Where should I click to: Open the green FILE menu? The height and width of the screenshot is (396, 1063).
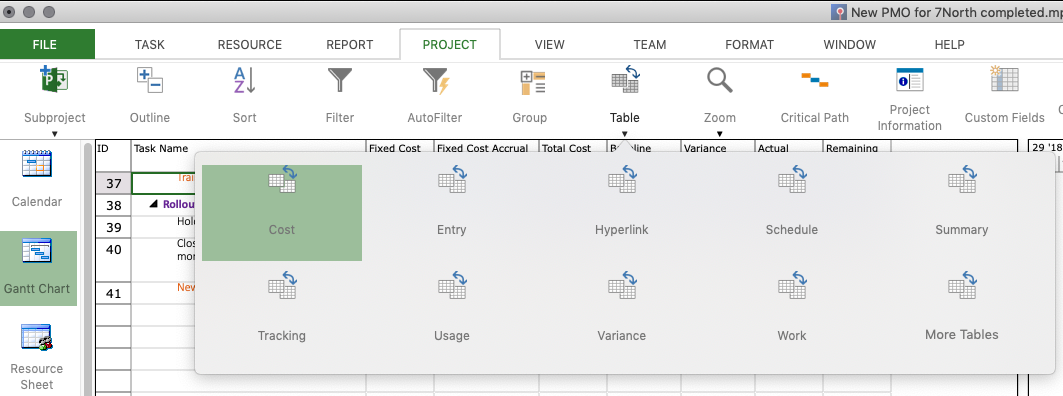(x=45, y=45)
